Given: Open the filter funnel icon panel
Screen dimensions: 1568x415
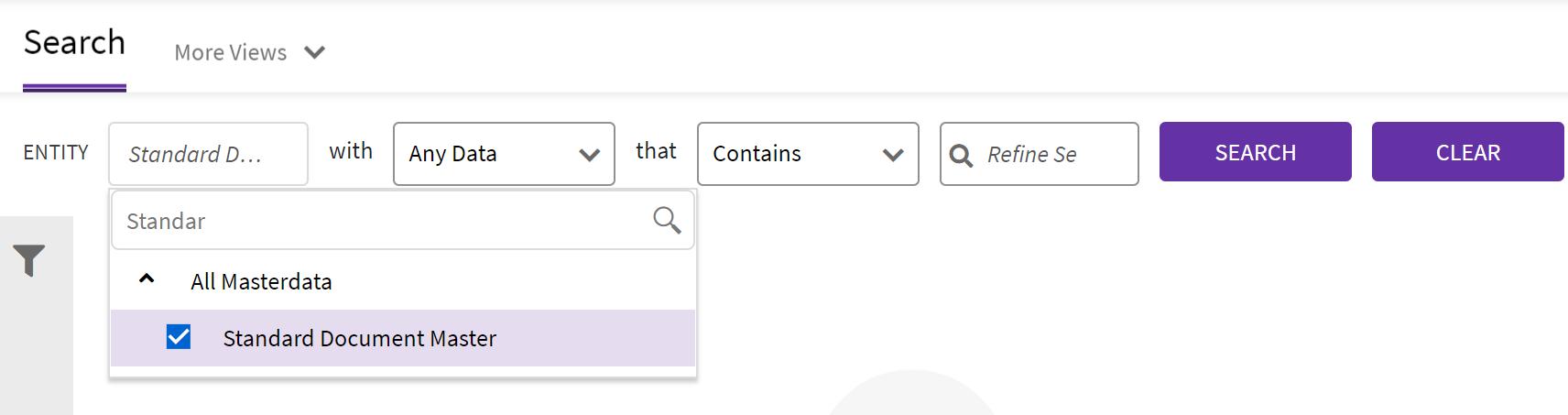Looking at the screenshot, I should (29, 261).
